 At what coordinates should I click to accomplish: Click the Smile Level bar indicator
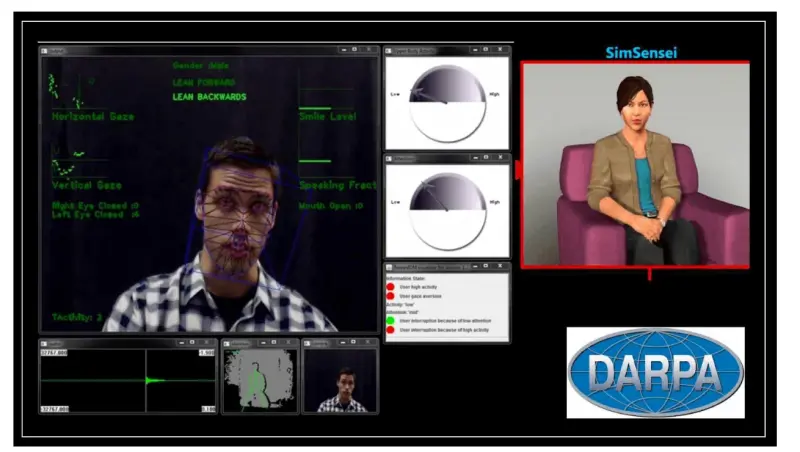point(315,108)
